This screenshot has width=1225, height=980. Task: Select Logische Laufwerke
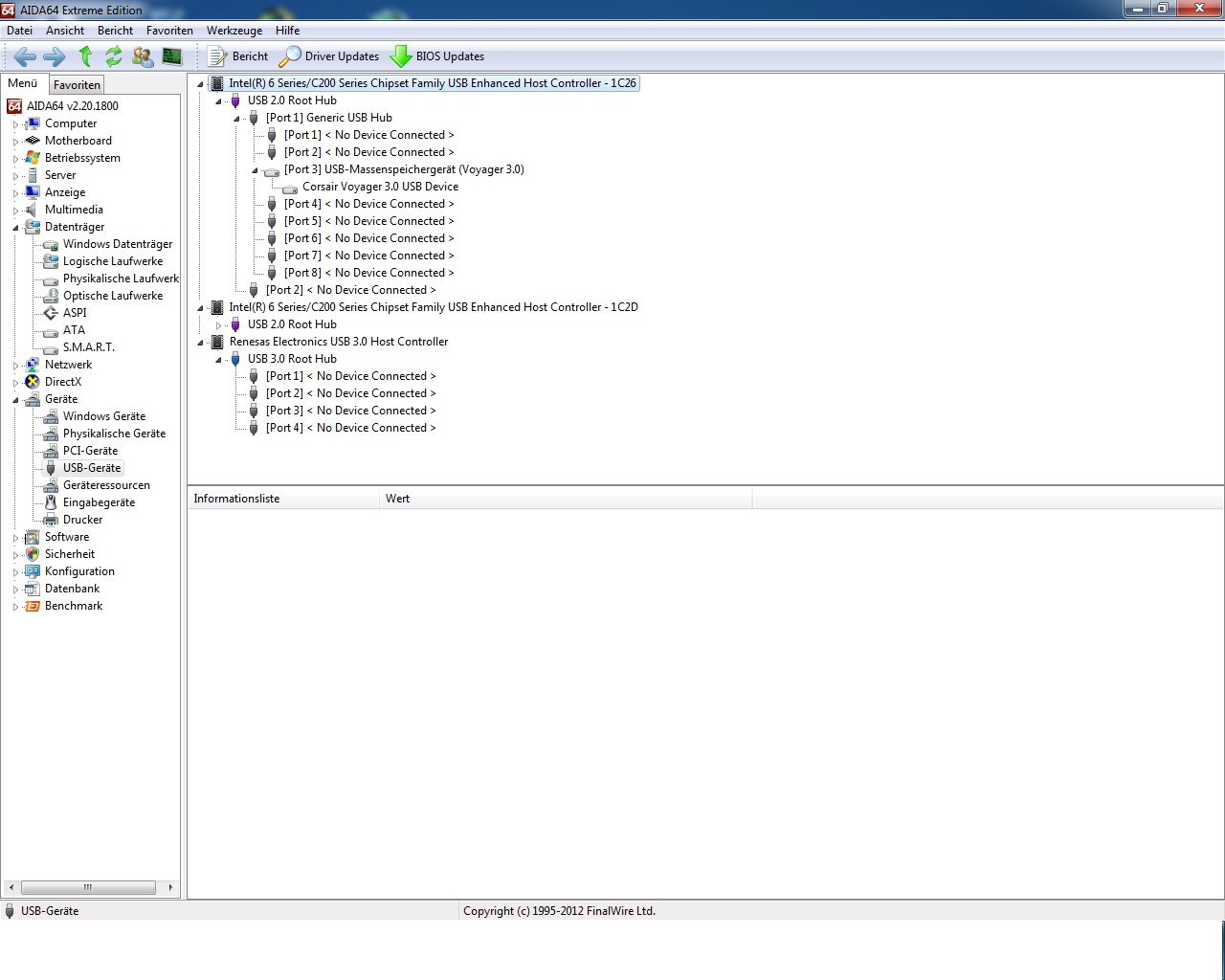[x=113, y=261]
